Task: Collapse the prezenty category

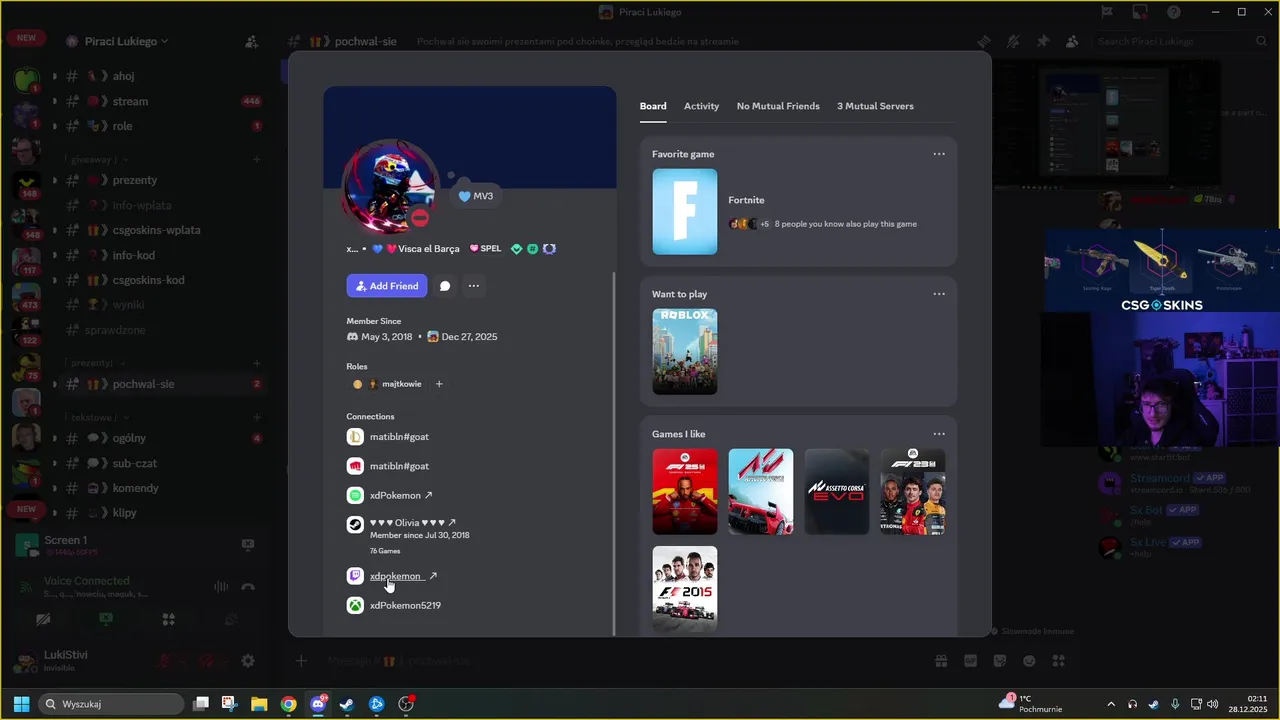Action: click(95, 363)
